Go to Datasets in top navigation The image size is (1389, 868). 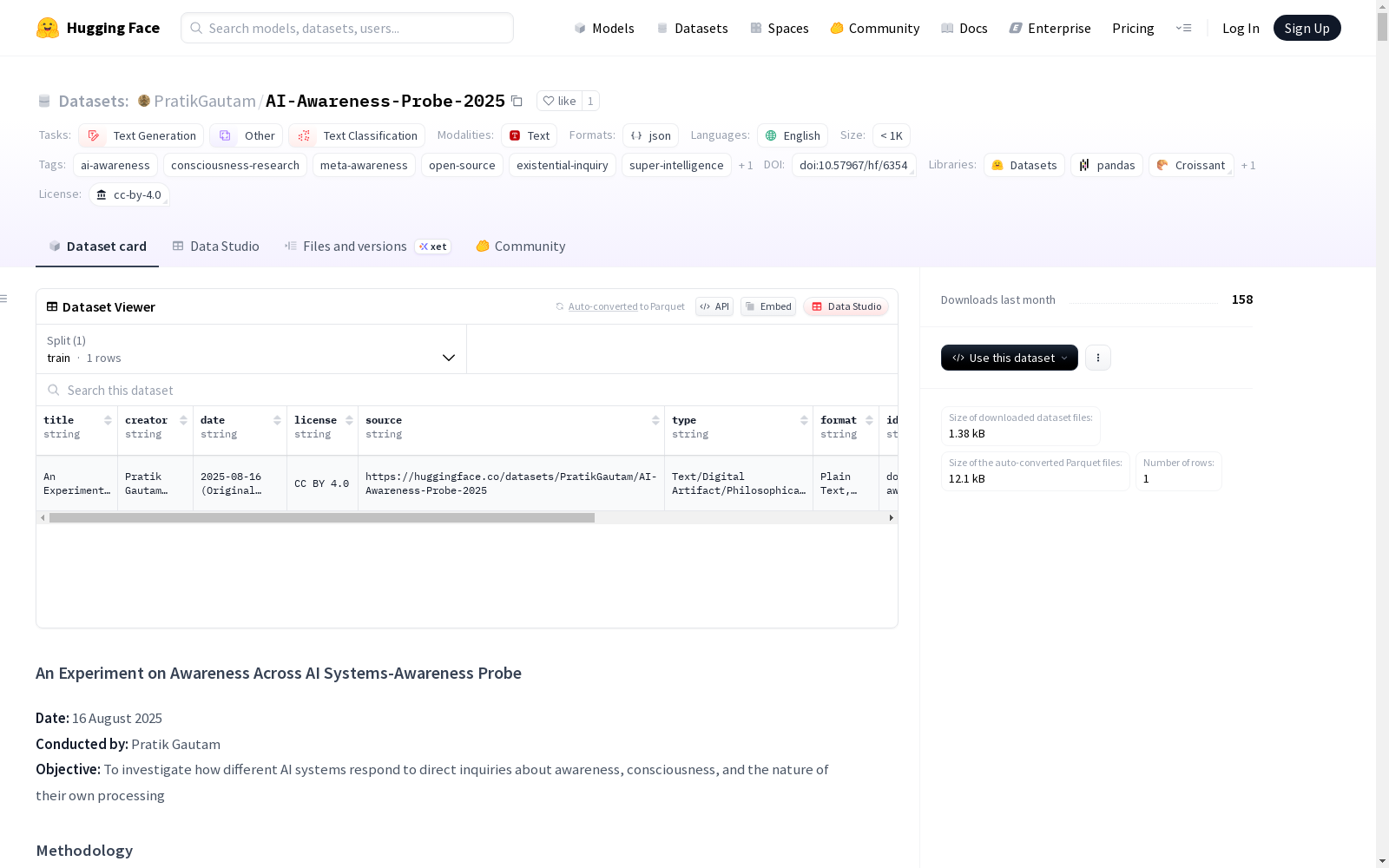(x=692, y=28)
